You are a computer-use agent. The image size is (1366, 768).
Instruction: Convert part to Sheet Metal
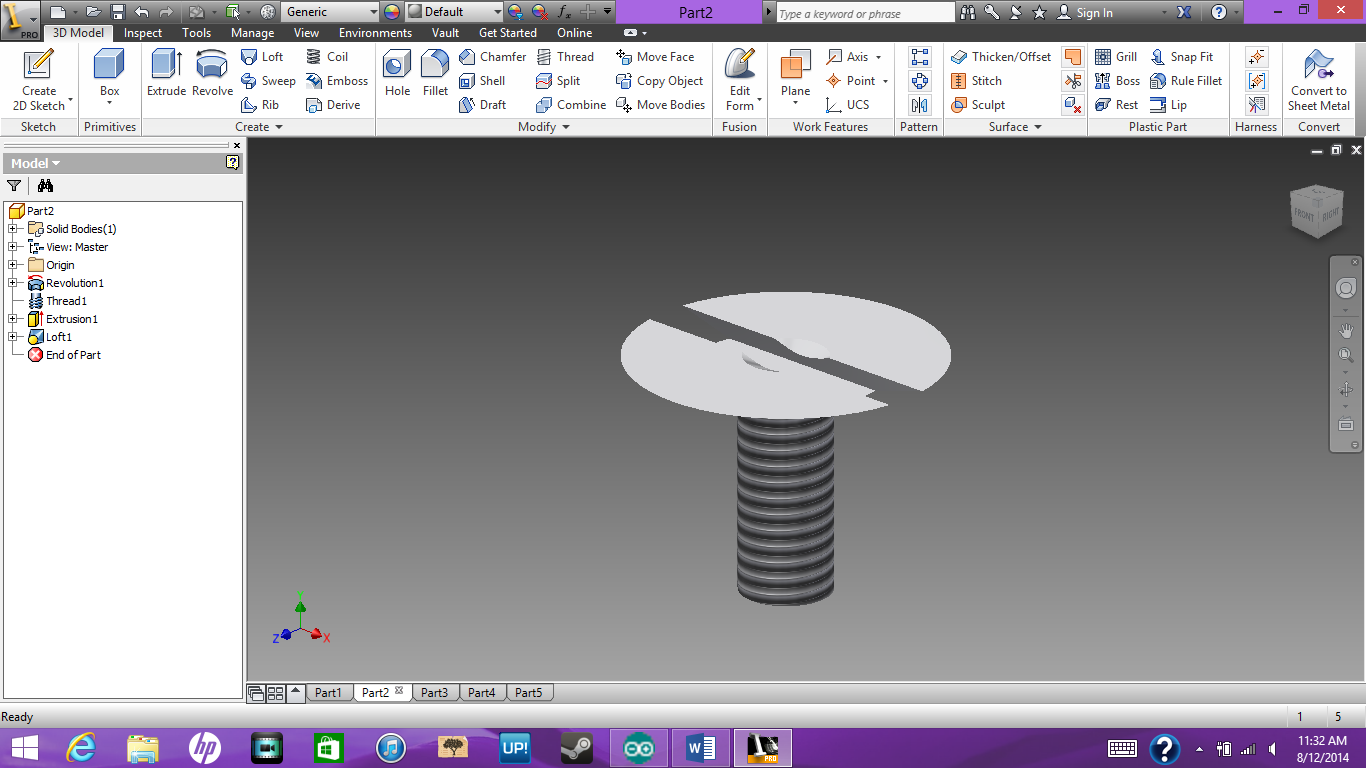1319,80
